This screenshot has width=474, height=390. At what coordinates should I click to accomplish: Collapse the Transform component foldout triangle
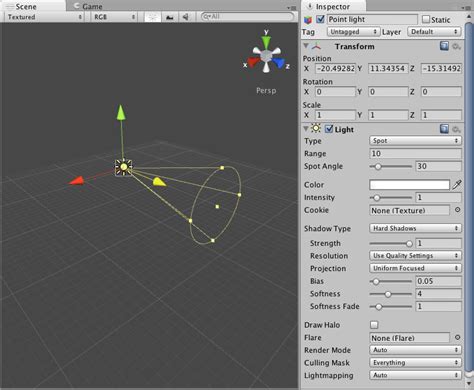(x=306, y=46)
